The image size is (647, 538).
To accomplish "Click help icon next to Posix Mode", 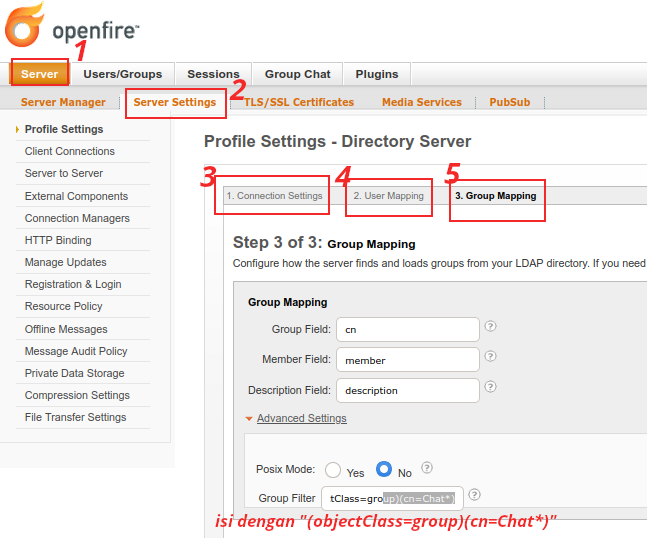I will (427, 467).
